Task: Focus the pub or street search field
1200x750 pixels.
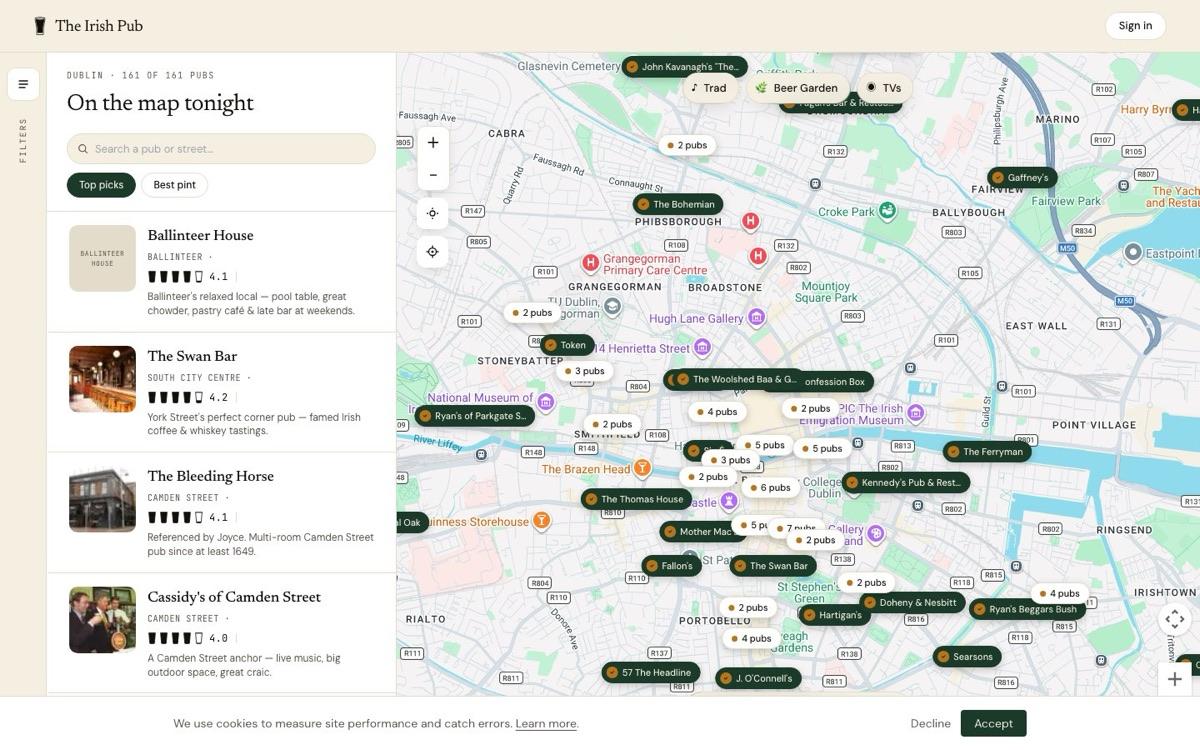Action: [221, 149]
